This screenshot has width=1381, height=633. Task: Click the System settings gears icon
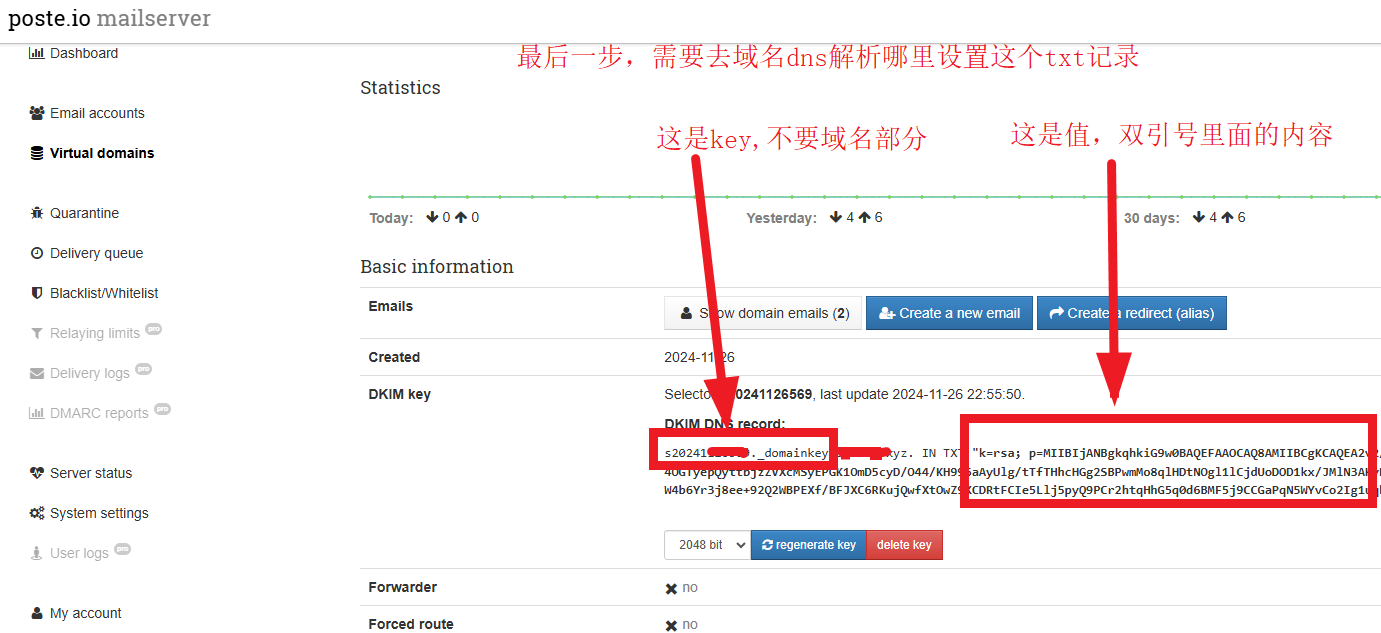point(37,513)
